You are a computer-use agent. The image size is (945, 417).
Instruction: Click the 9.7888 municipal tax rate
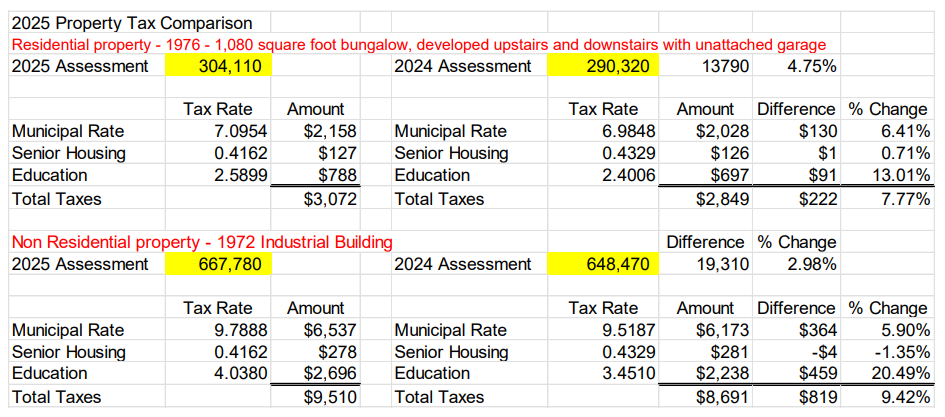(241, 330)
